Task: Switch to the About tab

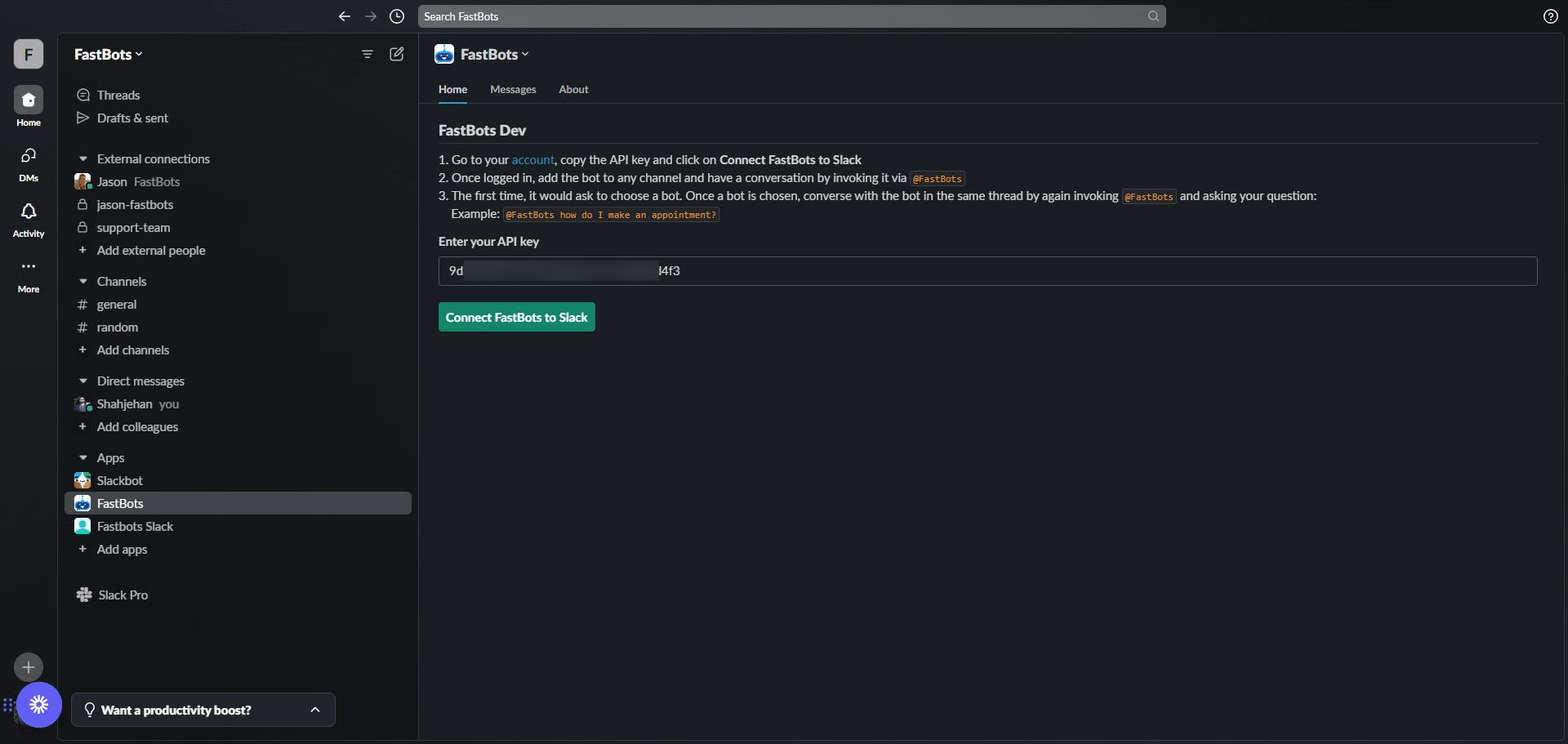Action: 573,90
